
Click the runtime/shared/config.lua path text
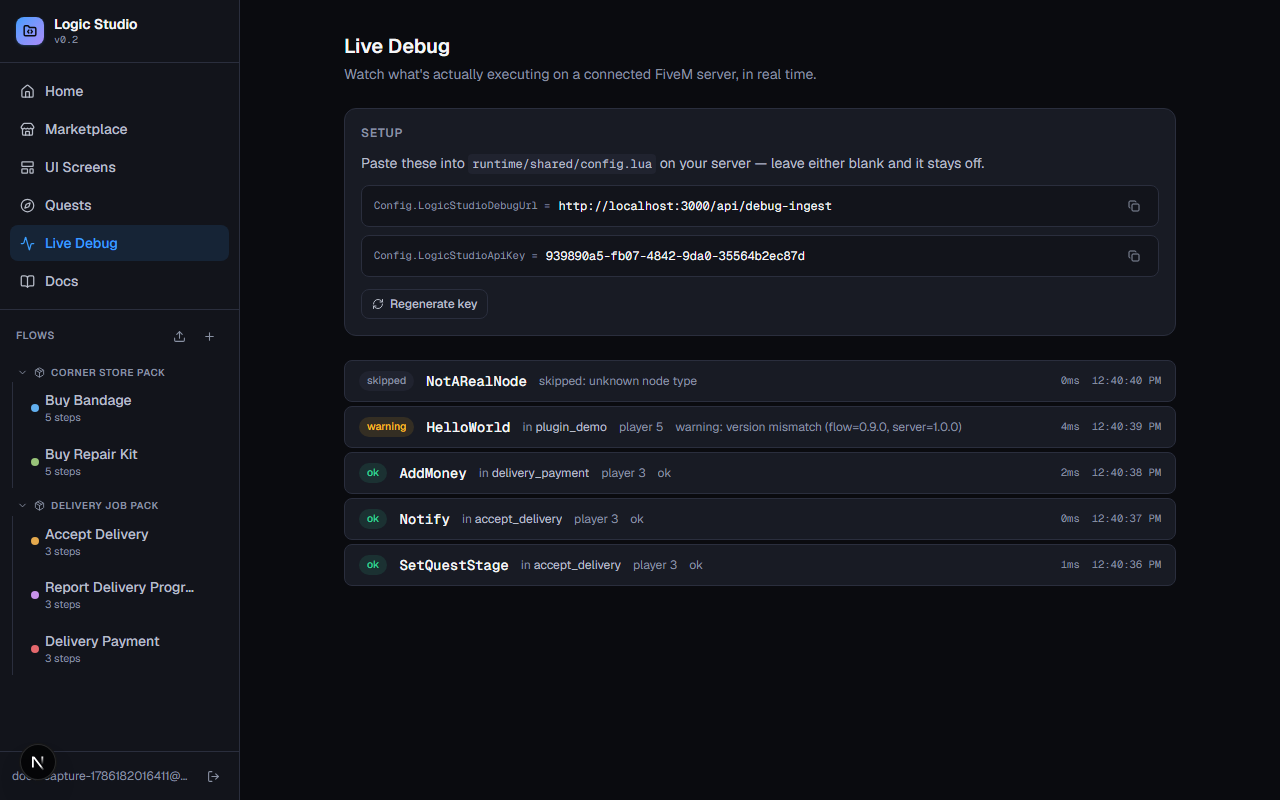[562, 164]
